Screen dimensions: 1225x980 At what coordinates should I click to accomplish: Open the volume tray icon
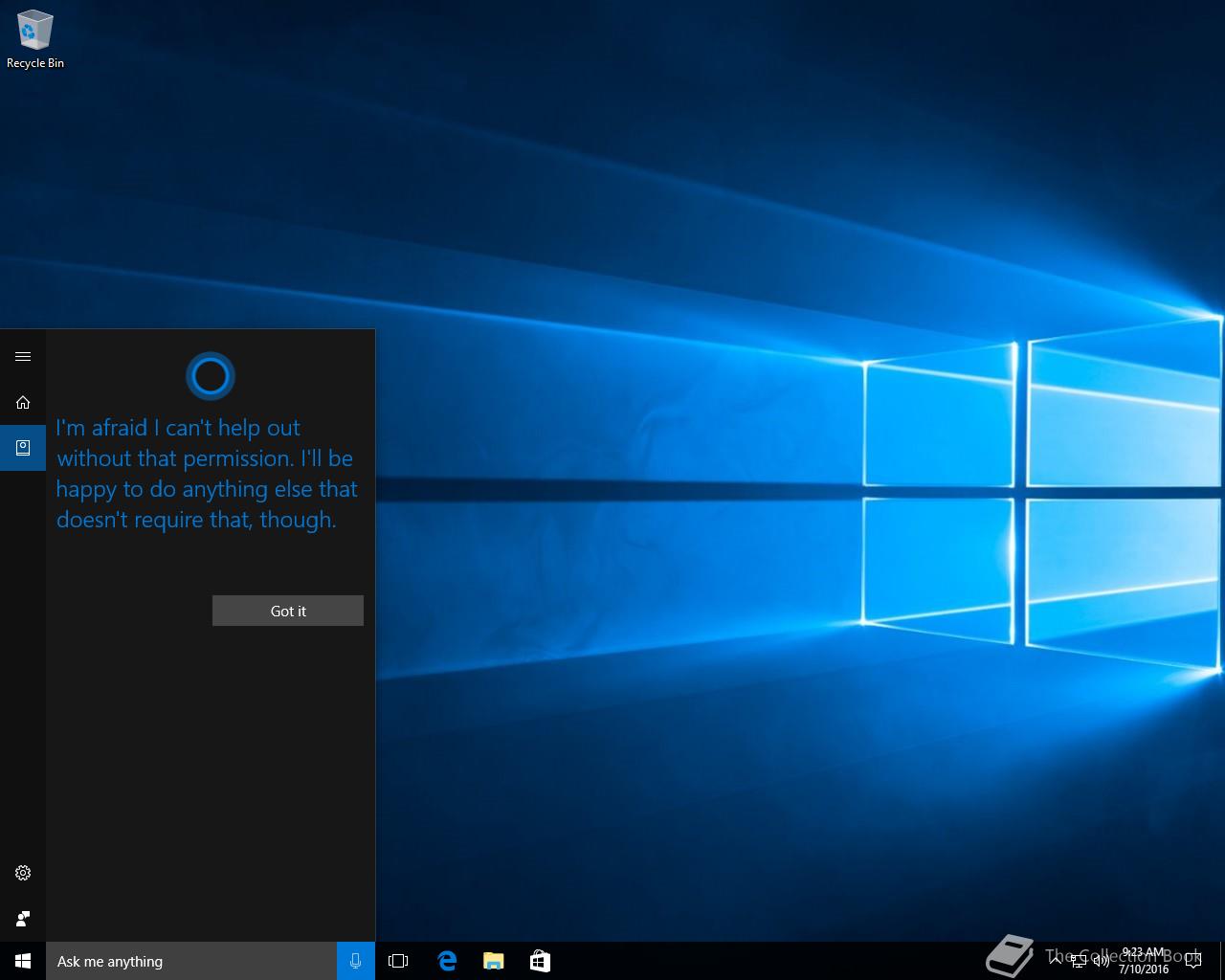coord(1102,961)
